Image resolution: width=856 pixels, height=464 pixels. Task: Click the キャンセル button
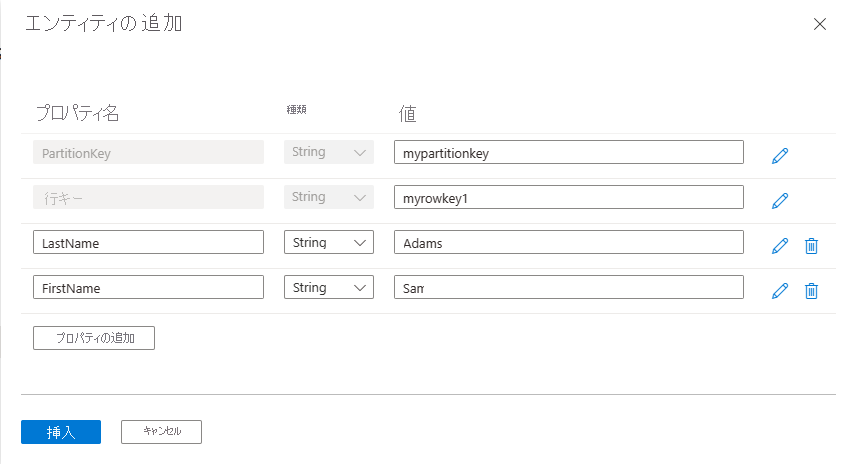click(161, 432)
